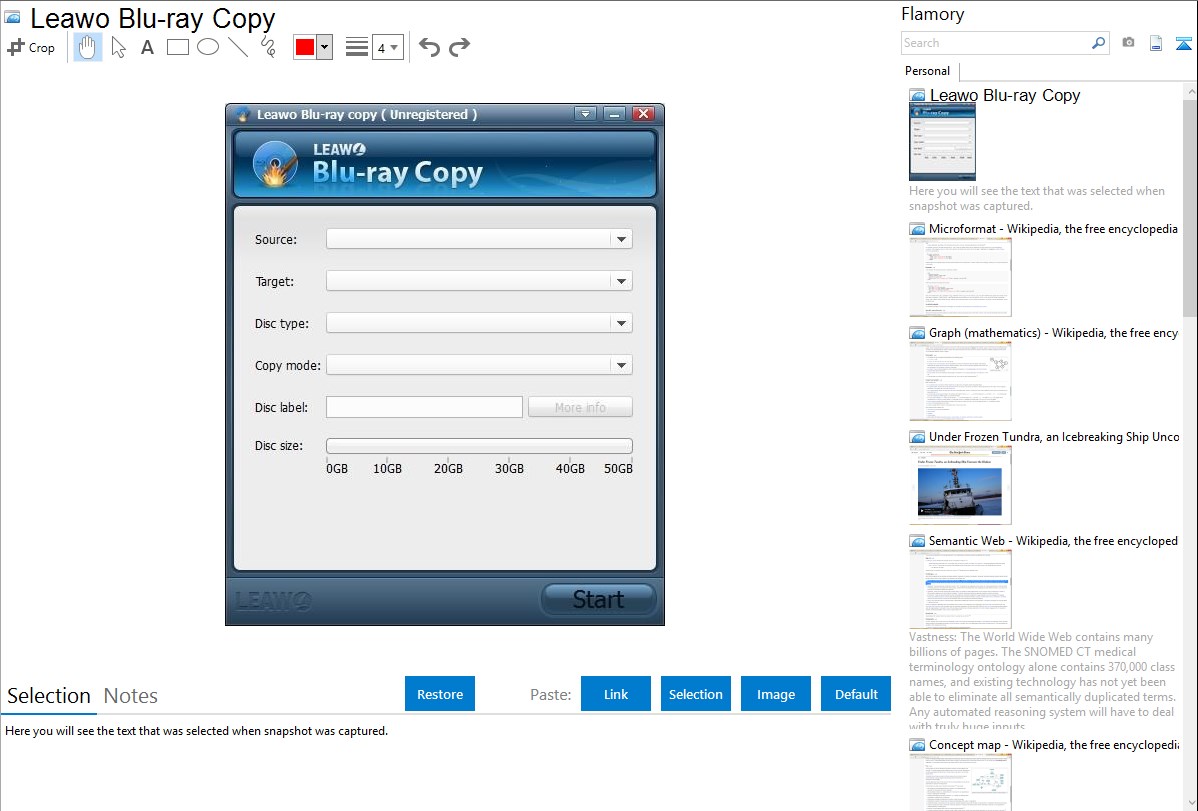The height and width of the screenshot is (811, 1198).
Task: Click the line thickness icon
Action: tap(357, 47)
